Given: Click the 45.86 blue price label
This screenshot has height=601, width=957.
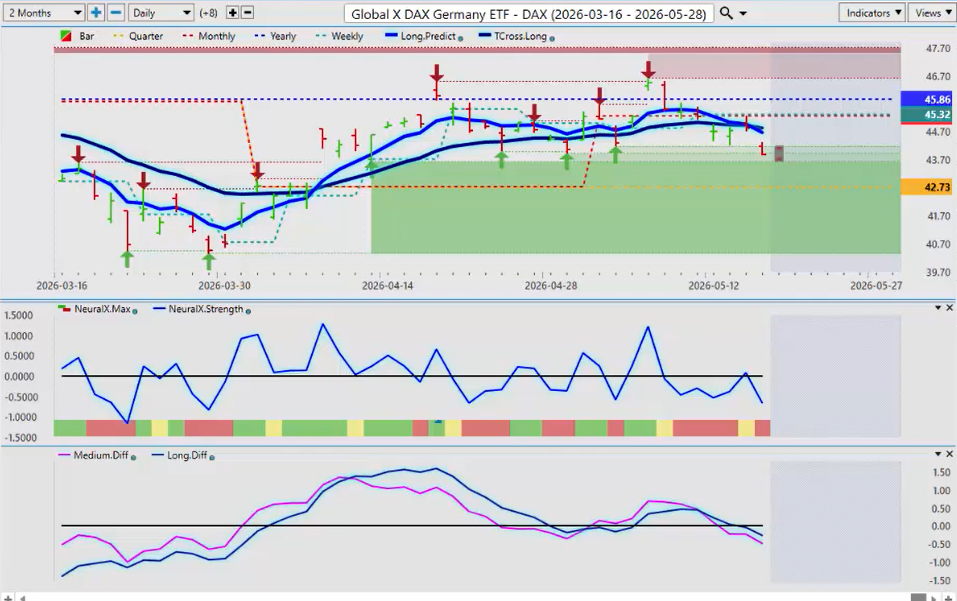Looking at the screenshot, I should [x=926, y=99].
